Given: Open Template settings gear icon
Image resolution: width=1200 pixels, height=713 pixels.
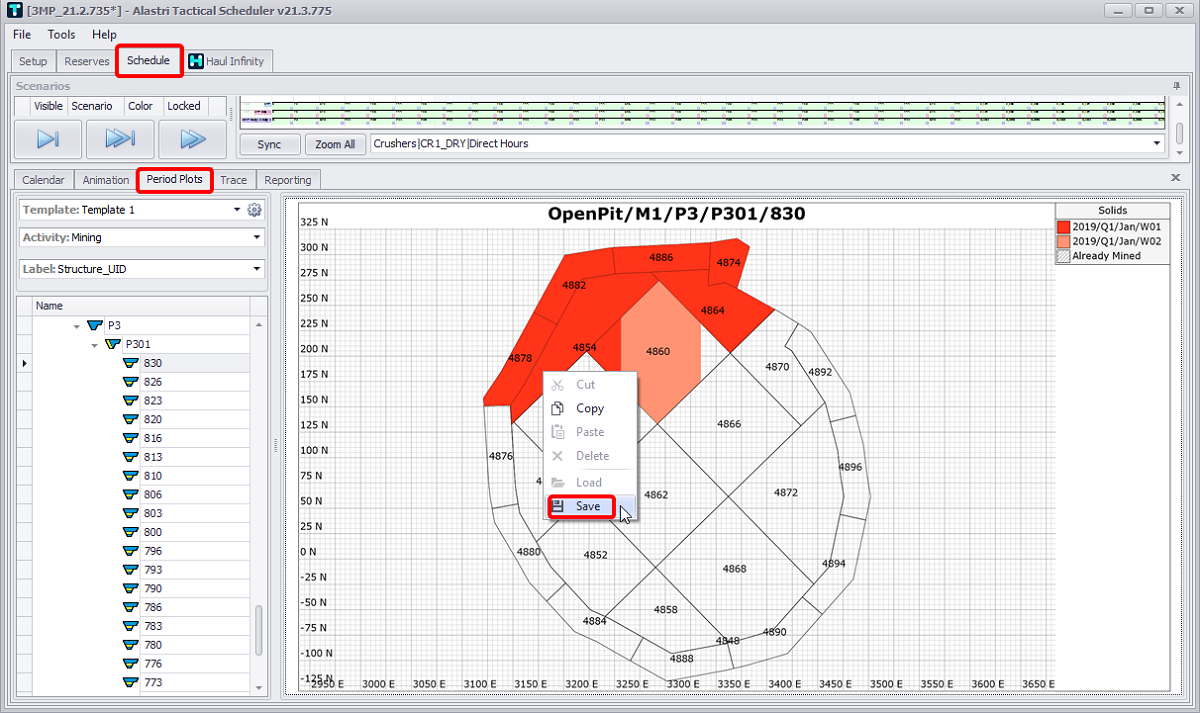Looking at the screenshot, I should click(x=254, y=210).
